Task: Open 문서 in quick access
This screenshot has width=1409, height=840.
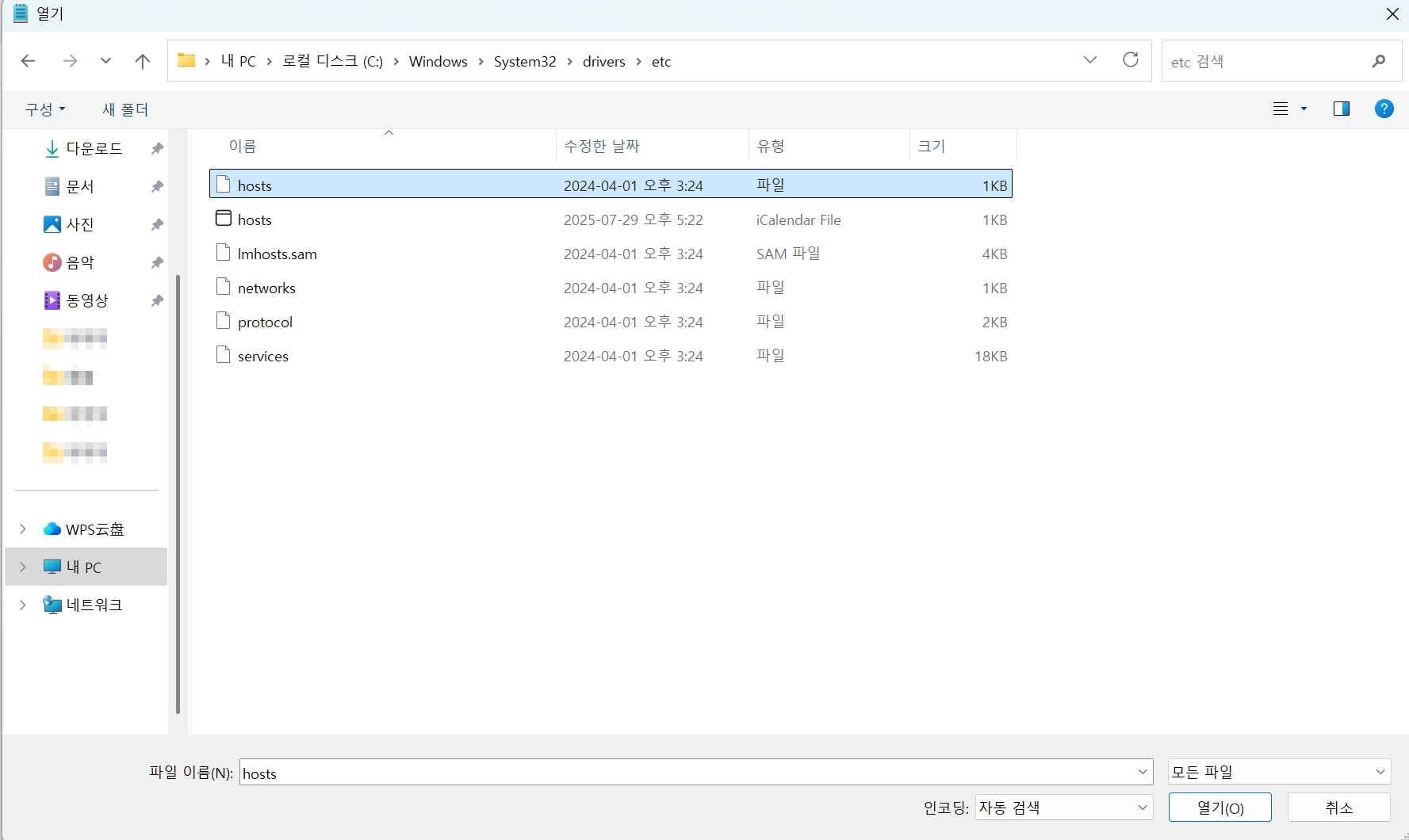Action: coord(79,186)
